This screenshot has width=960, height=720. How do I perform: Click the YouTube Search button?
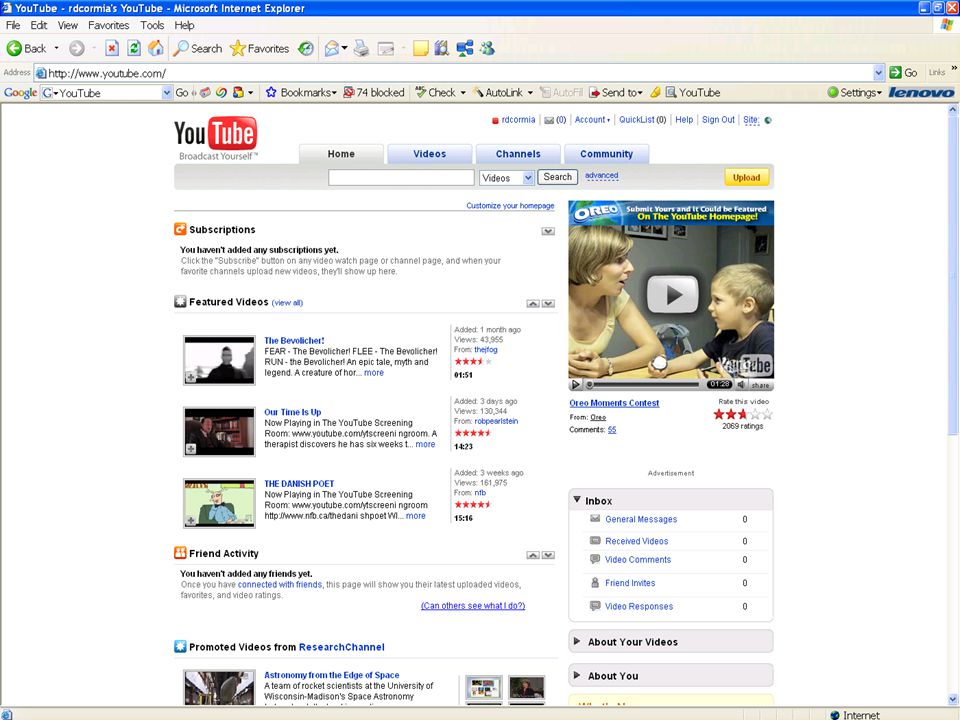pyautogui.click(x=557, y=177)
